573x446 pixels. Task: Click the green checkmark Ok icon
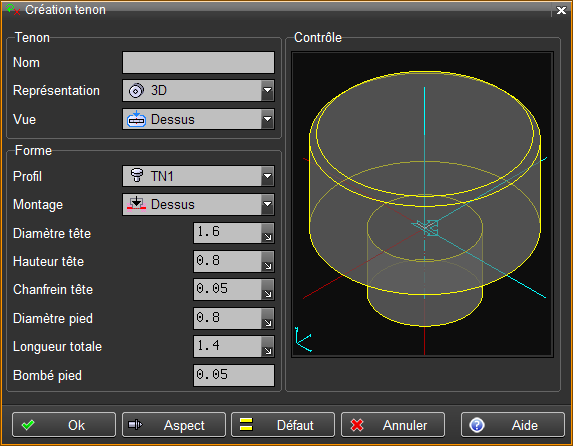coord(28,425)
